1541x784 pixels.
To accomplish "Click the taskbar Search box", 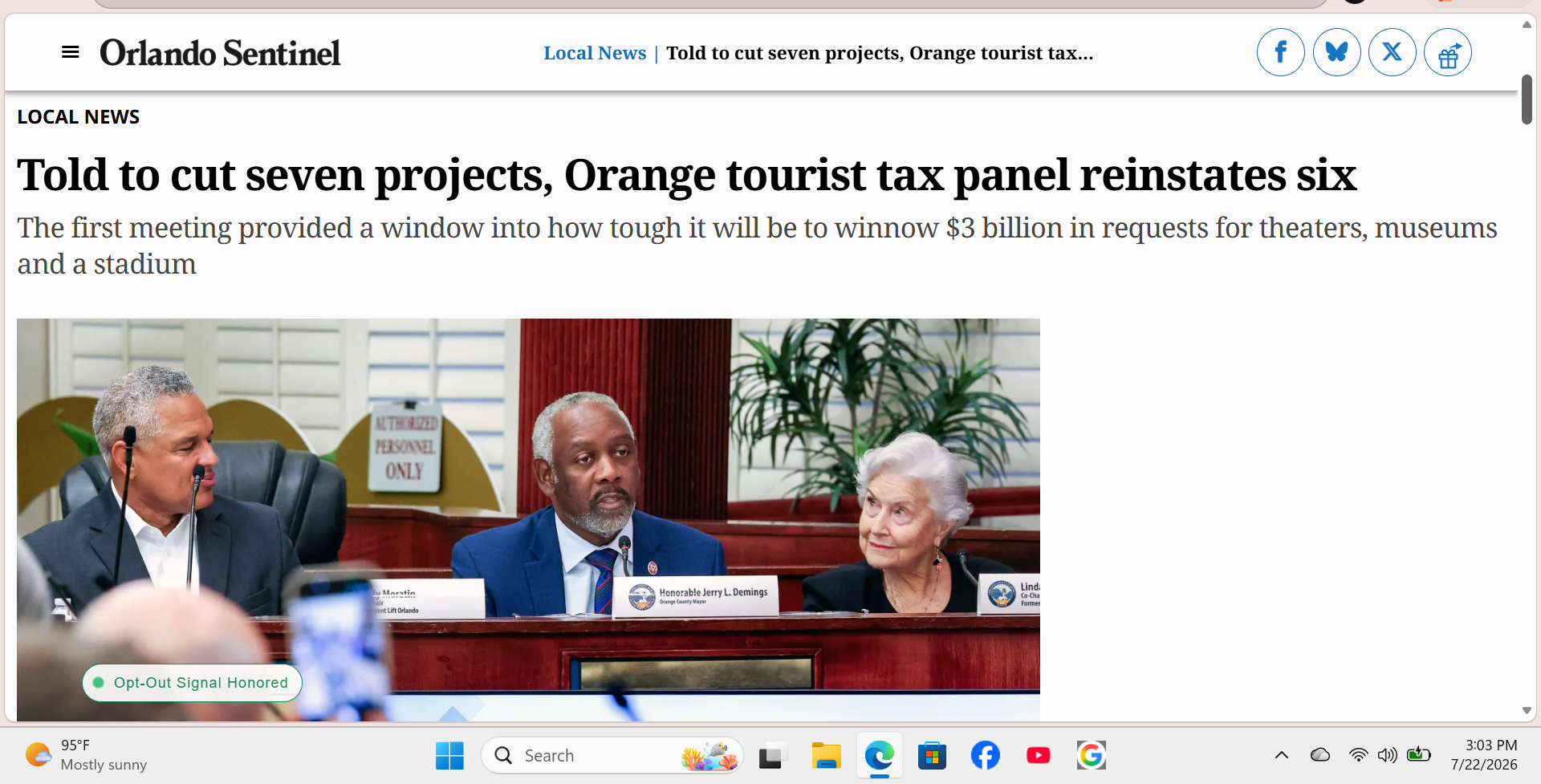I will click(x=612, y=756).
